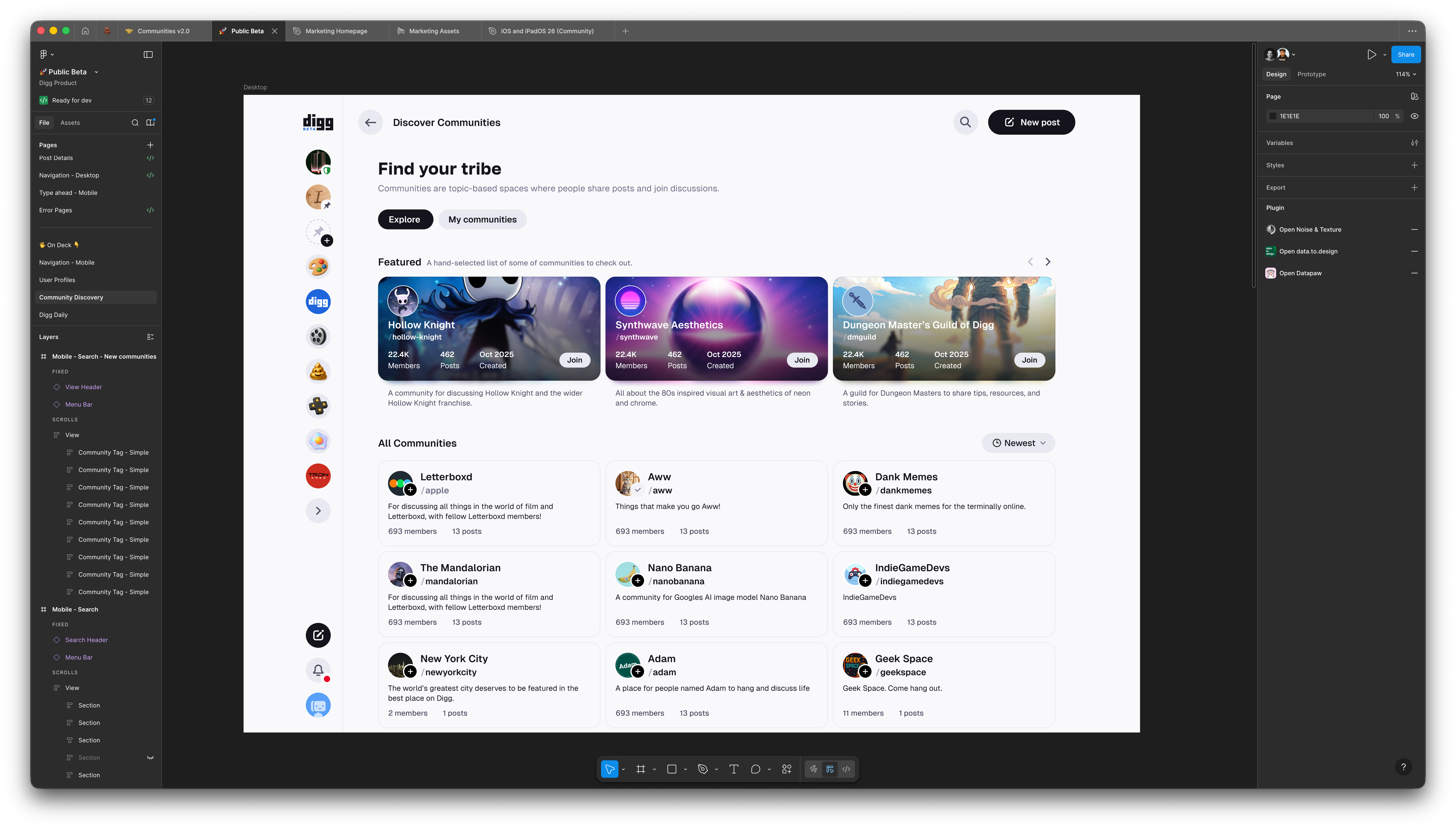Open the Digg Daily page

coord(53,315)
